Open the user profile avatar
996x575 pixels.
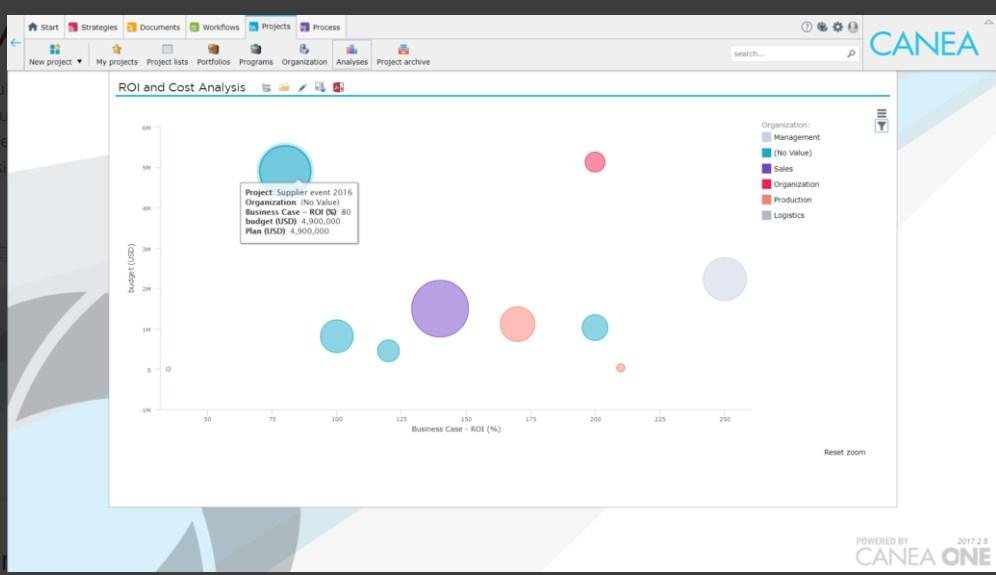click(852, 27)
